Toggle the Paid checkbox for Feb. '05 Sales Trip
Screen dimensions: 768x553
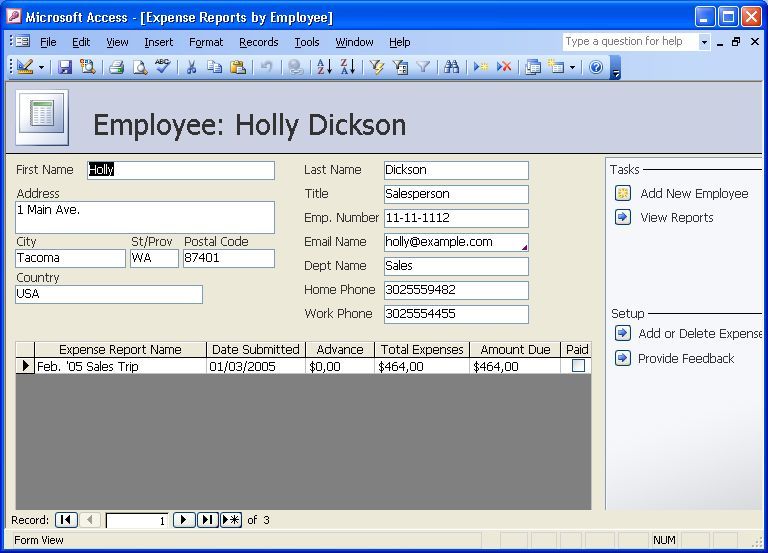[578, 366]
